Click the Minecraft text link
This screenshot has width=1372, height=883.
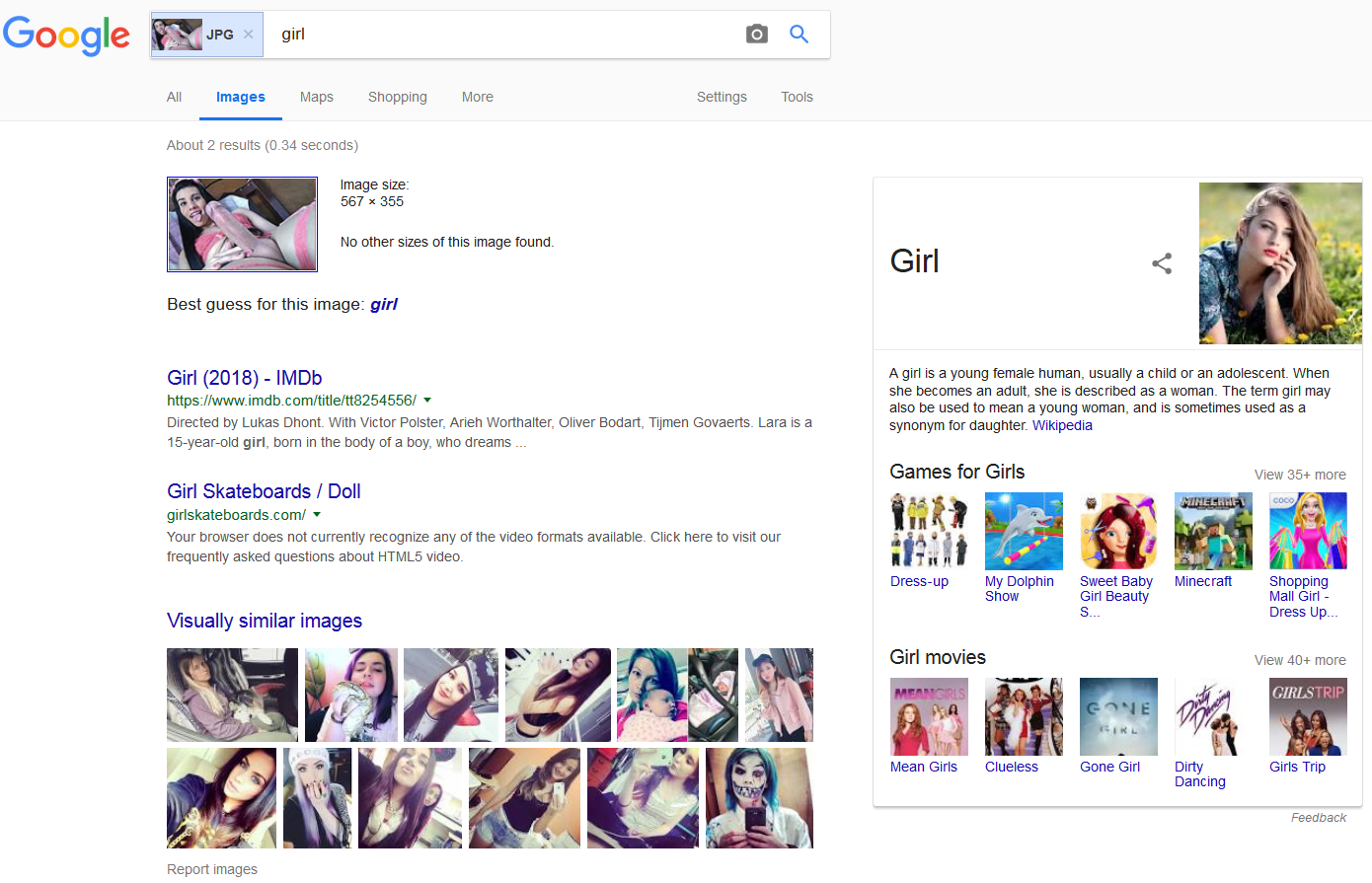1203,581
